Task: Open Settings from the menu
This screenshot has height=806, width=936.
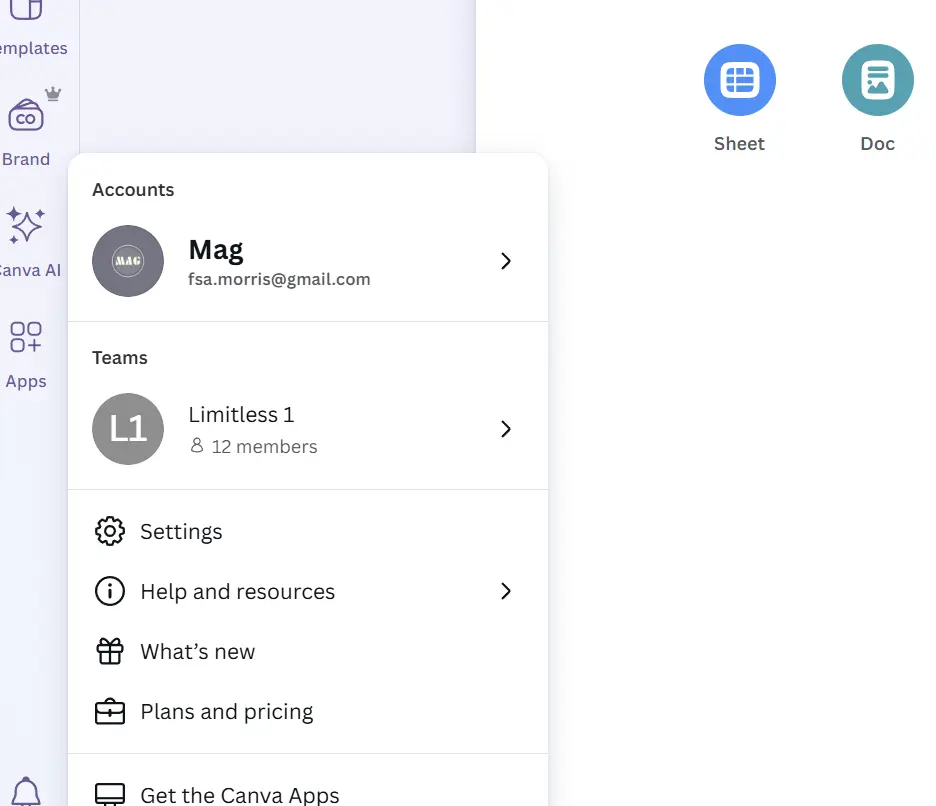Action: coord(308,531)
